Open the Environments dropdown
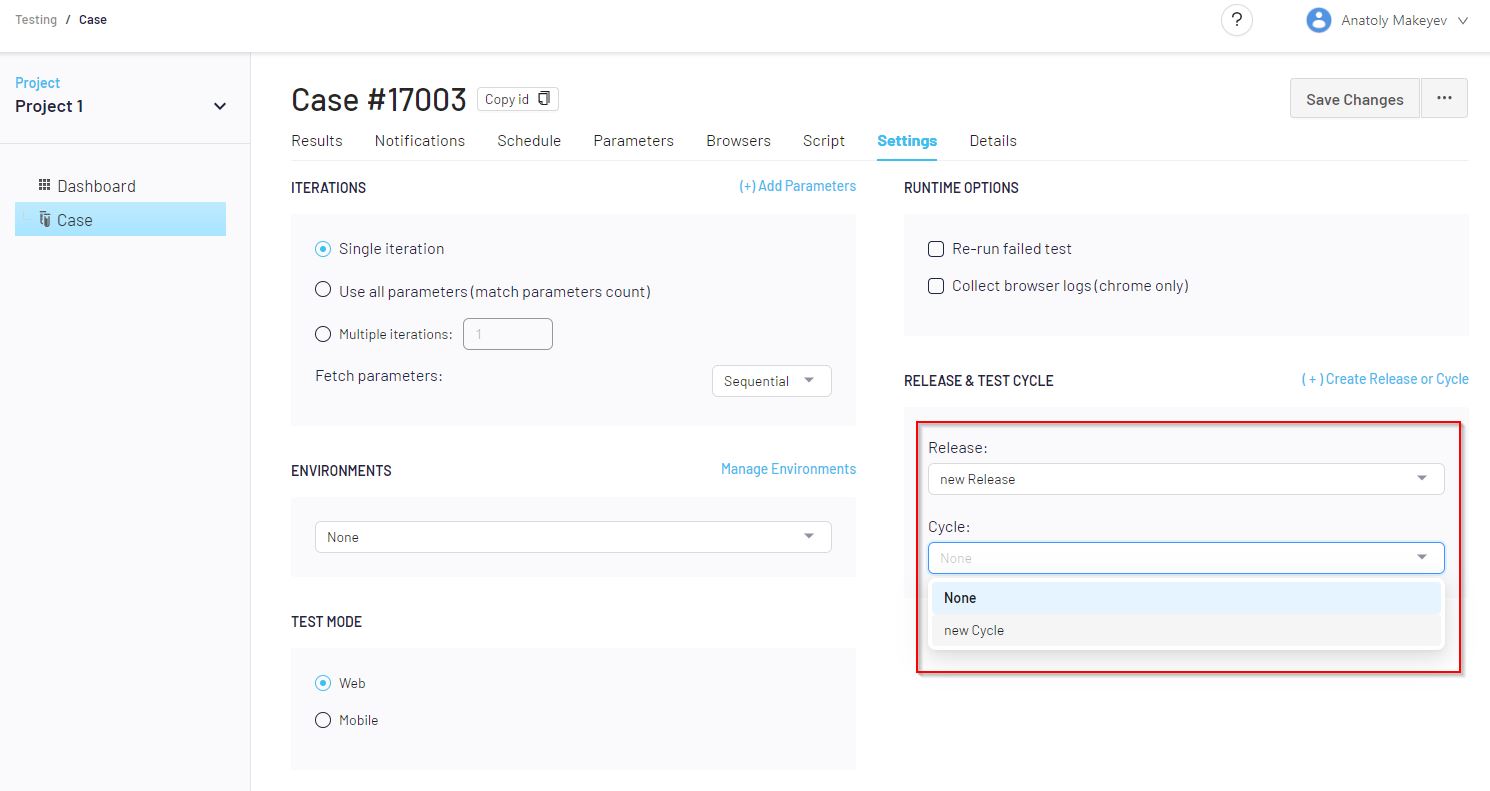Image resolution: width=1490 pixels, height=791 pixels. tap(573, 537)
